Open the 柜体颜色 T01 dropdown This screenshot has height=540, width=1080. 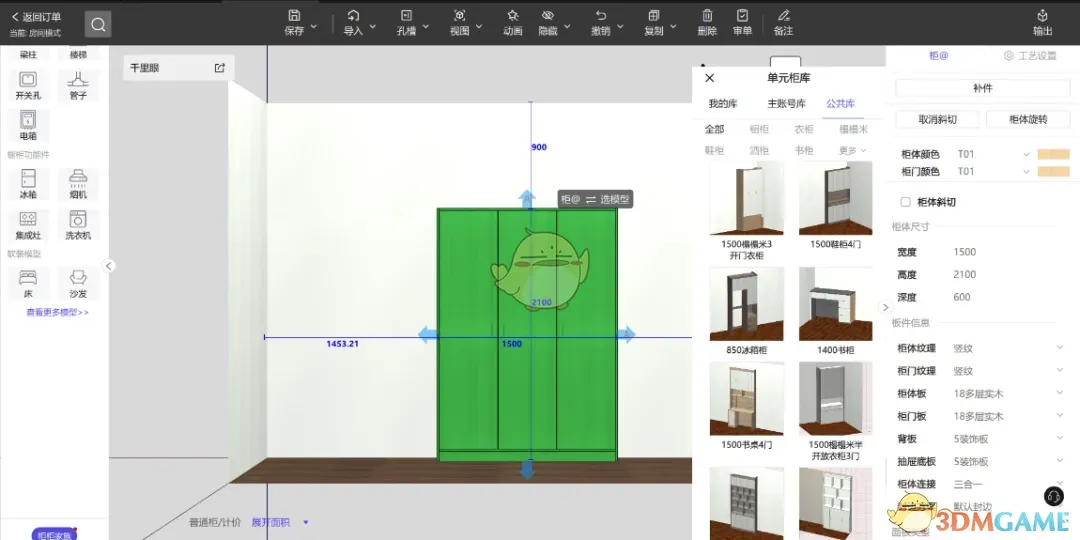click(x=993, y=154)
